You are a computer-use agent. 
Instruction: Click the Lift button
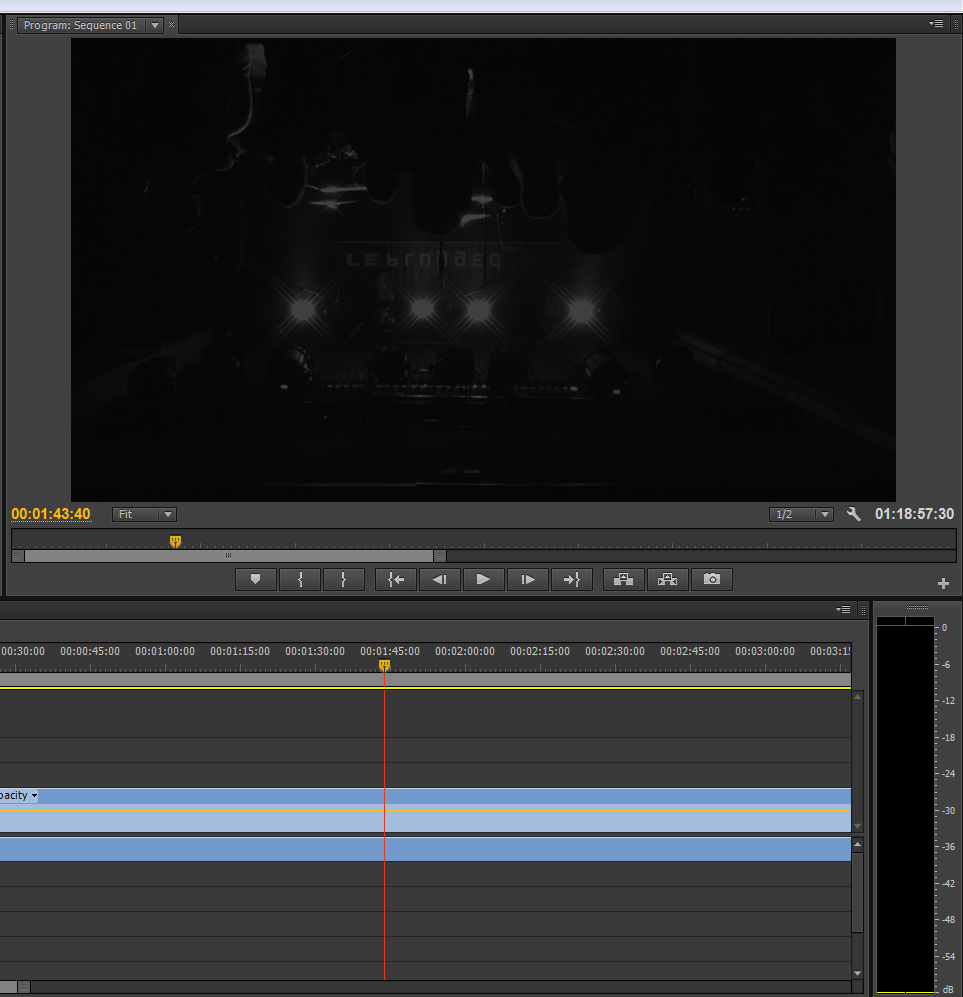point(623,579)
